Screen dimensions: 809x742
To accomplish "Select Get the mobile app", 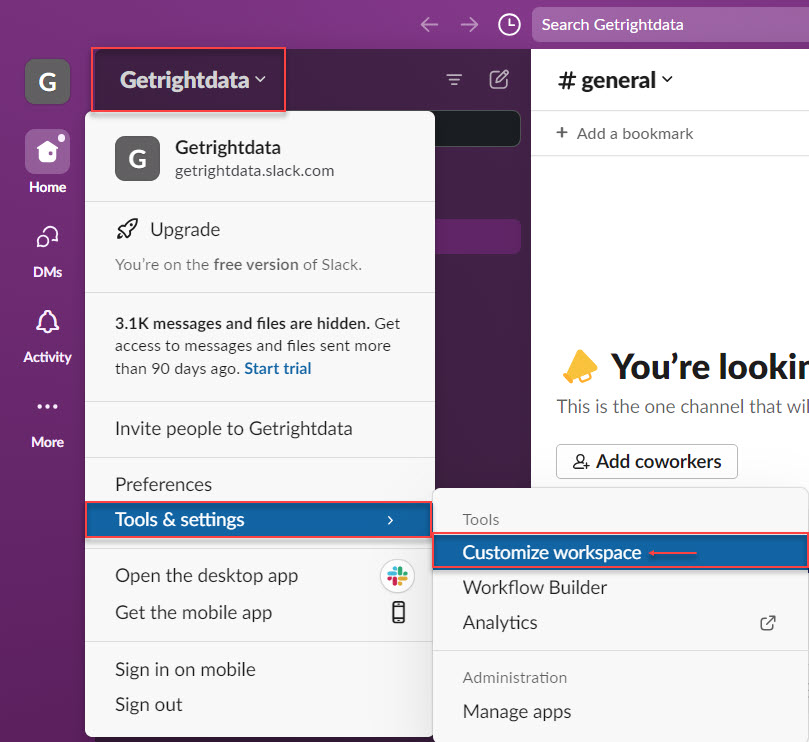I will click(260, 612).
